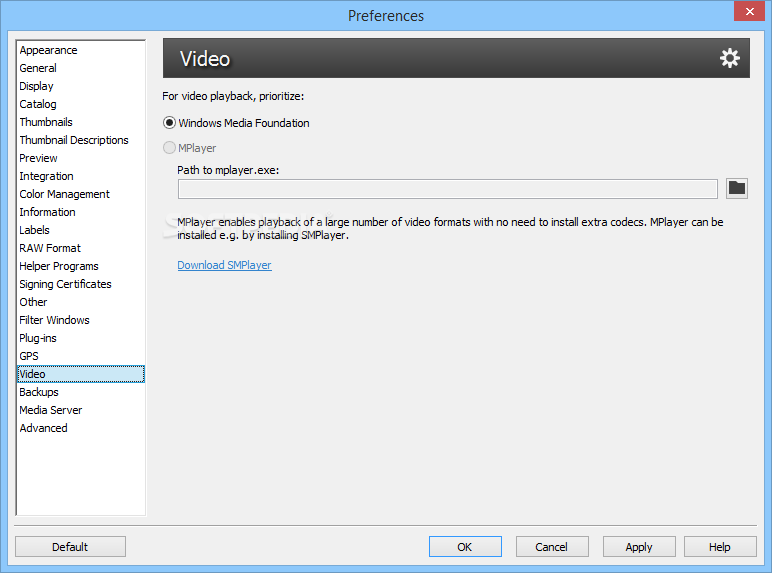Open Filter Windows preferences

(81, 320)
